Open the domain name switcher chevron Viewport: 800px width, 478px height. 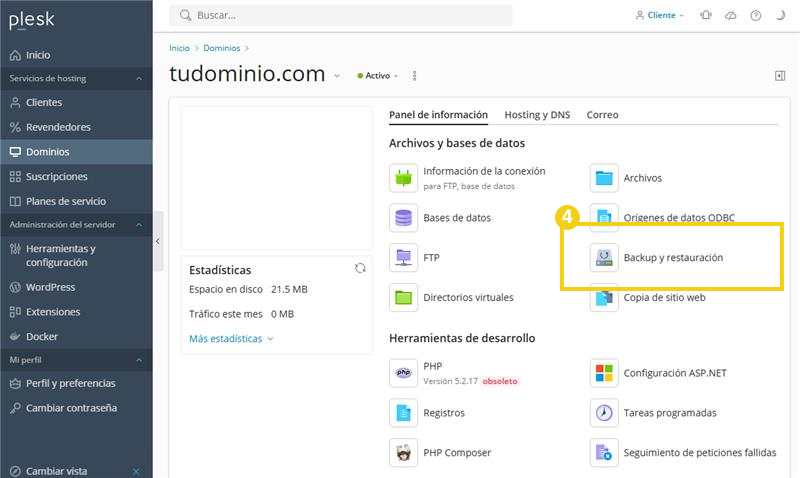pos(337,76)
